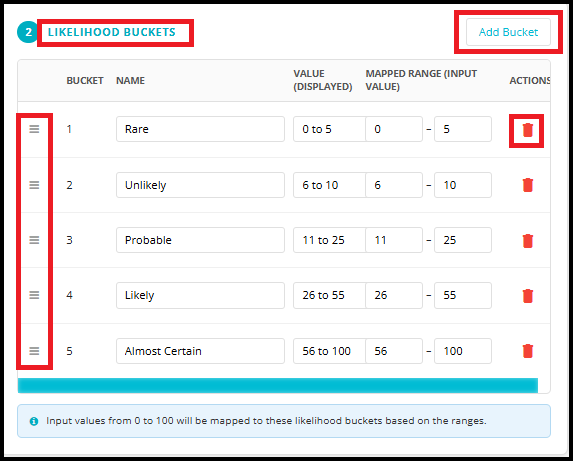Edit range end field showing 100

tap(463, 351)
